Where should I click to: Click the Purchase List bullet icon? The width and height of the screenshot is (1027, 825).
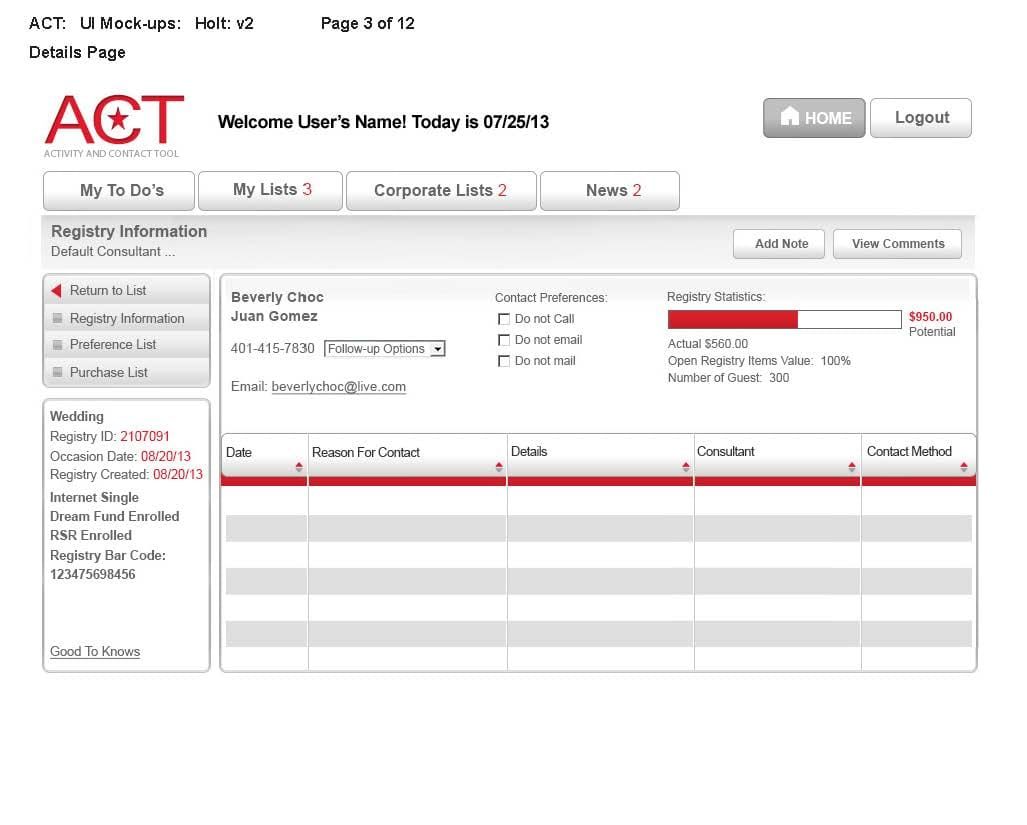point(57,373)
